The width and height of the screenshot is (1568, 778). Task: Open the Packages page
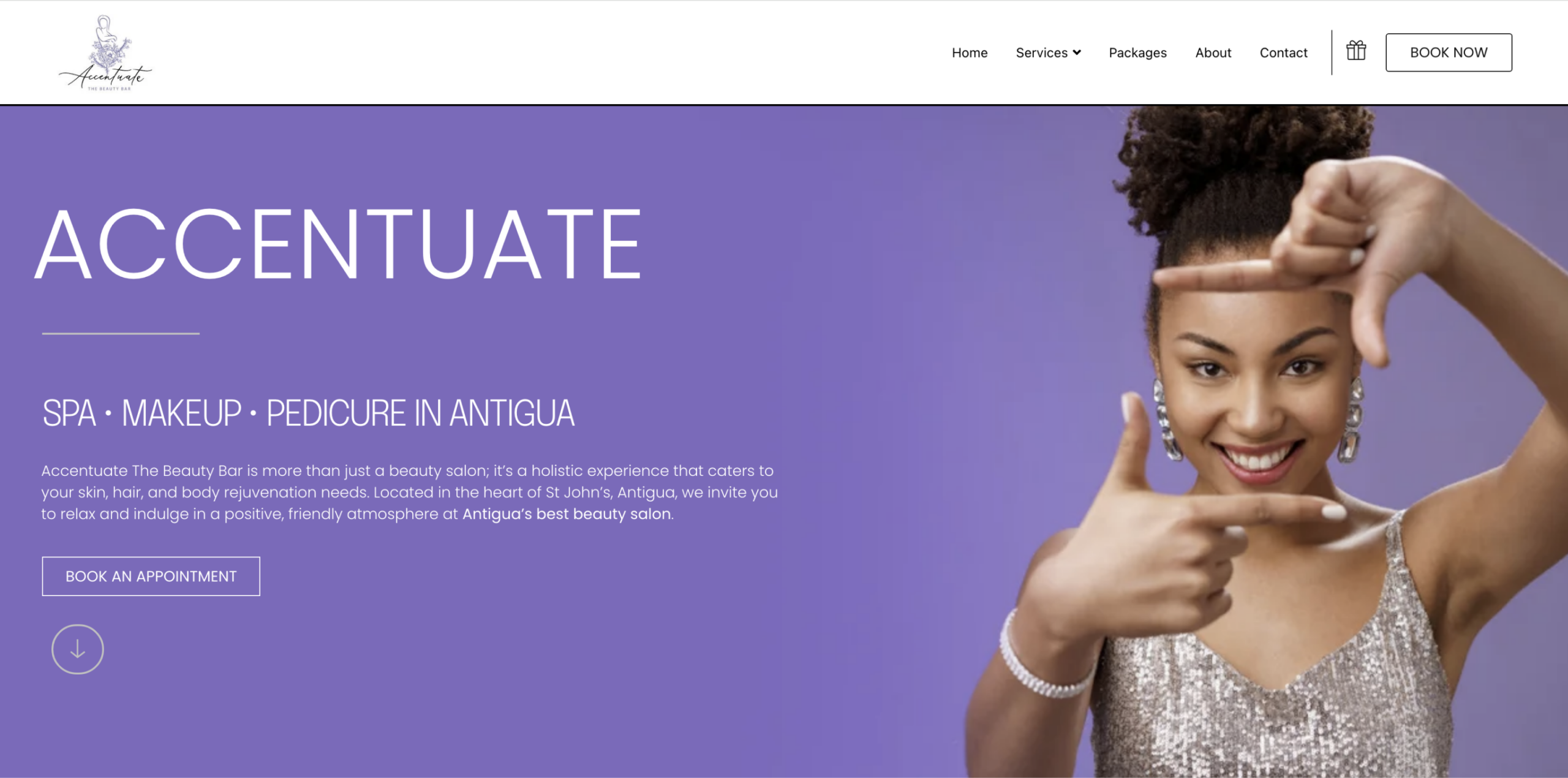tap(1137, 53)
